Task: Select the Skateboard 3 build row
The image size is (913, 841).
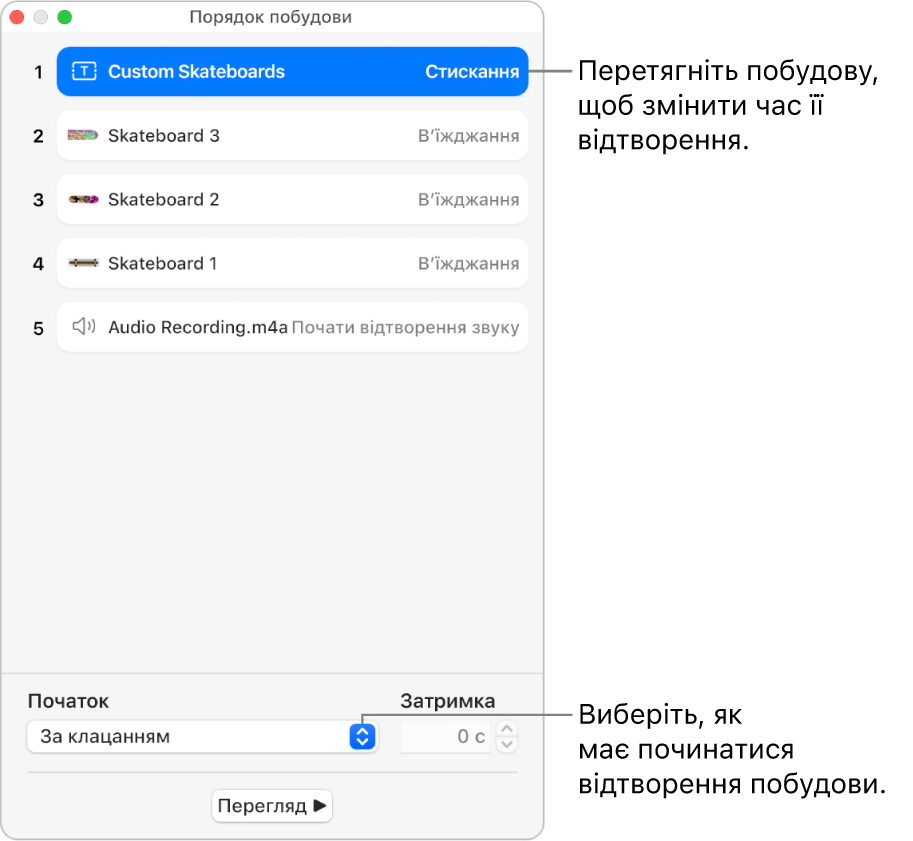Action: coord(292,136)
